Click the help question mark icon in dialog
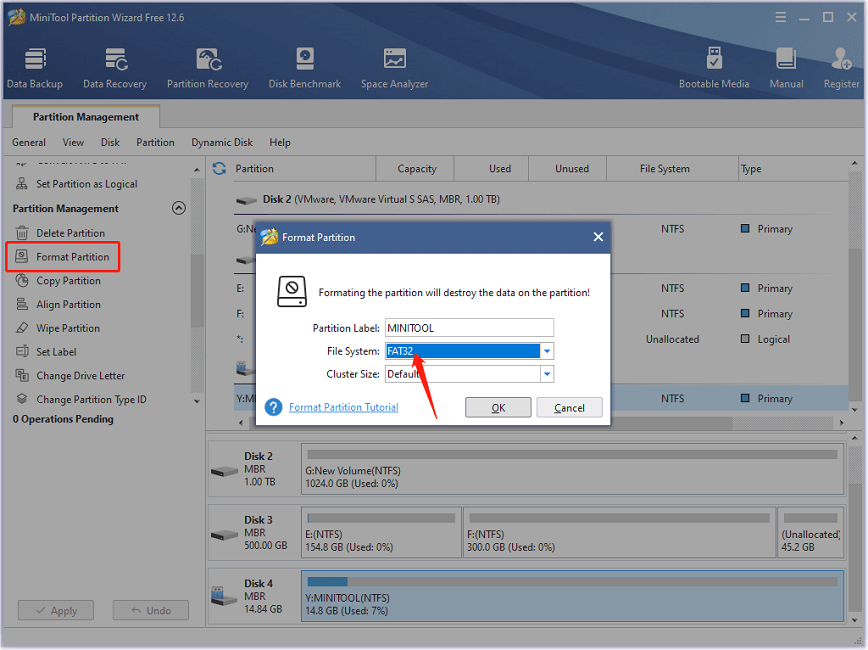The image size is (868, 650). click(273, 407)
